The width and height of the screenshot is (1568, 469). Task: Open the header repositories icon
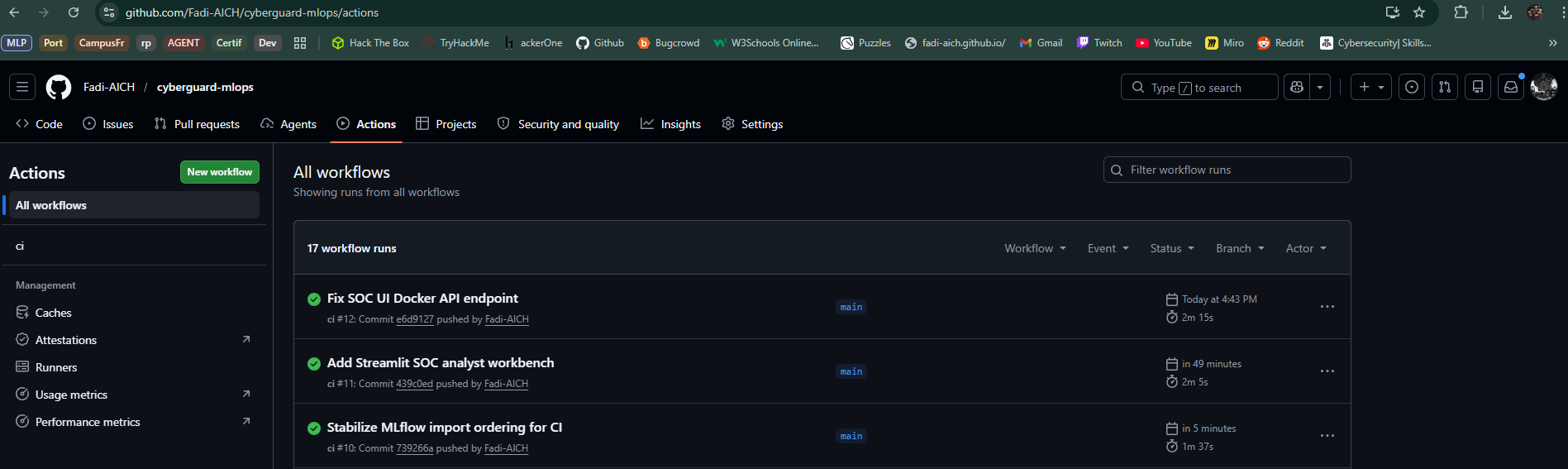[x=1478, y=87]
